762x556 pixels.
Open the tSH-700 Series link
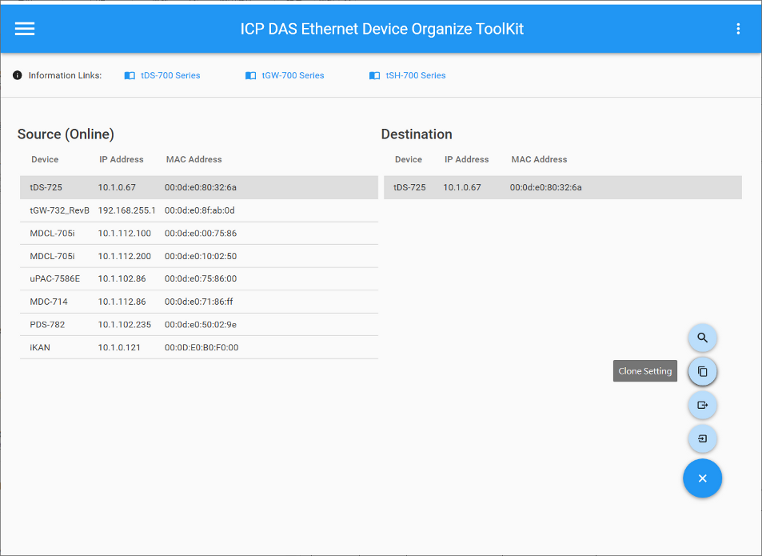[x=416, y=75]
